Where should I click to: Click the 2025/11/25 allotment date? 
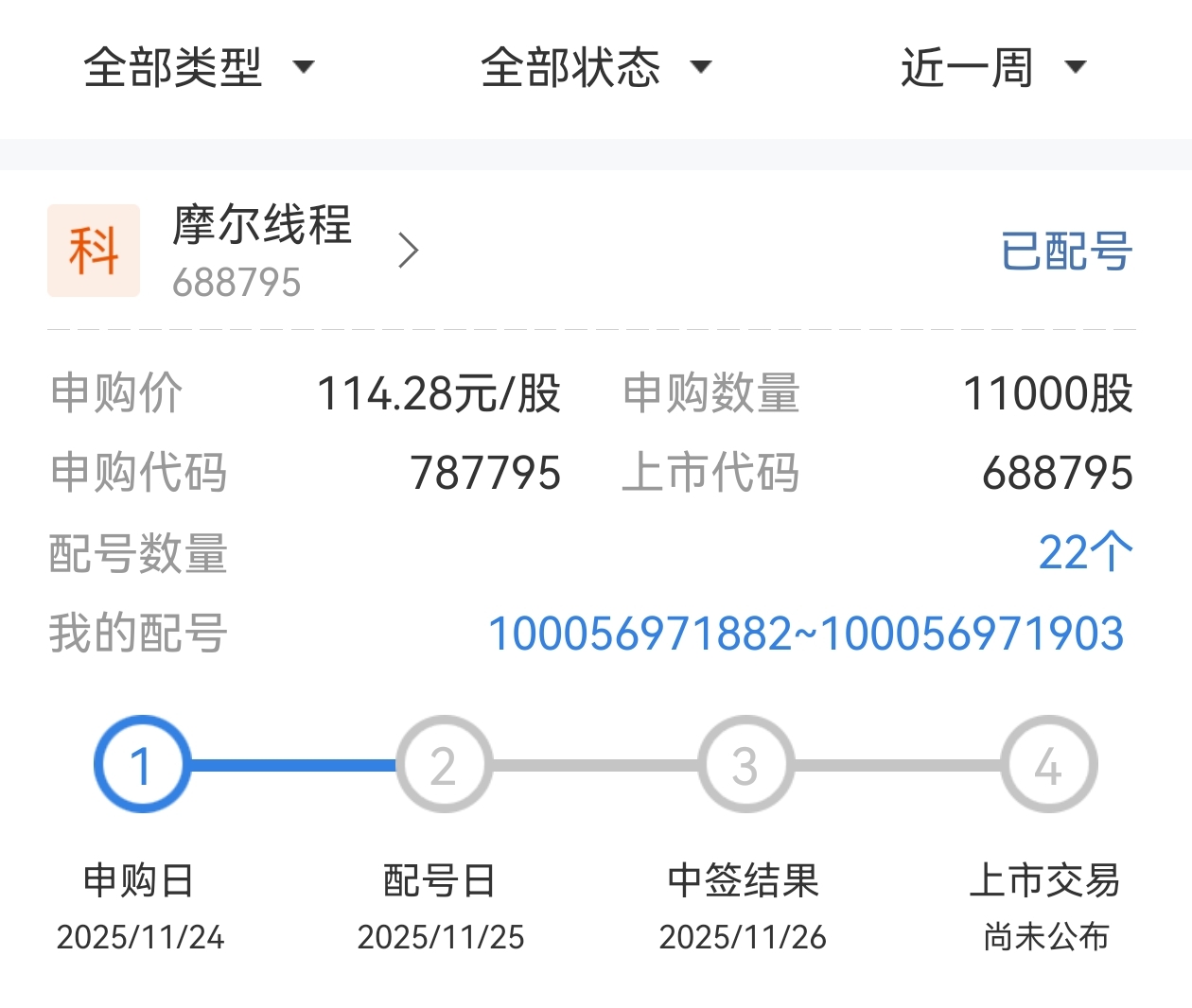point(441,937)
